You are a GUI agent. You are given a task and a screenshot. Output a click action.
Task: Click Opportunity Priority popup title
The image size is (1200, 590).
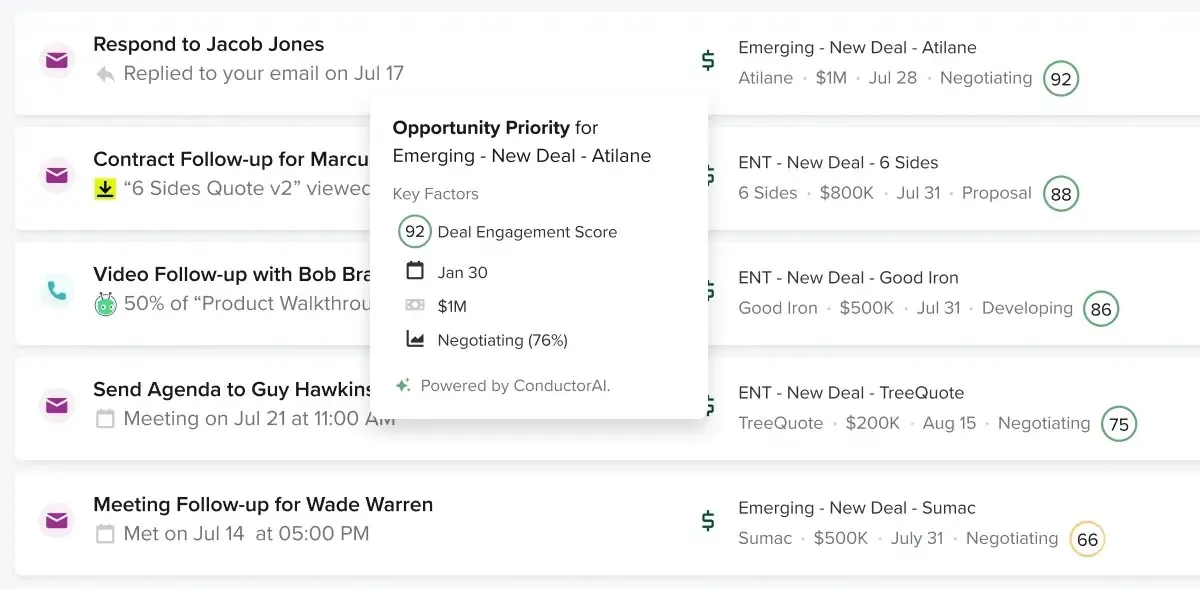coord(521,141)
